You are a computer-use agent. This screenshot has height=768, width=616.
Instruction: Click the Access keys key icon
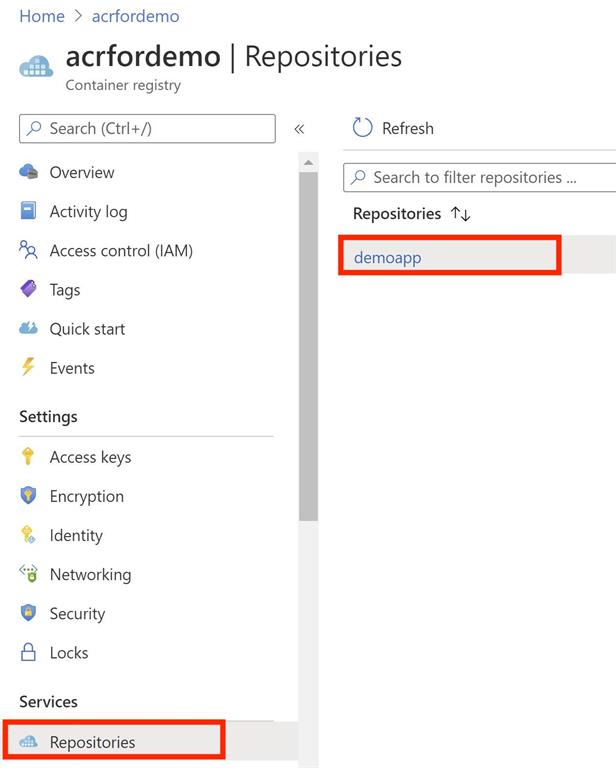point(28,456)
